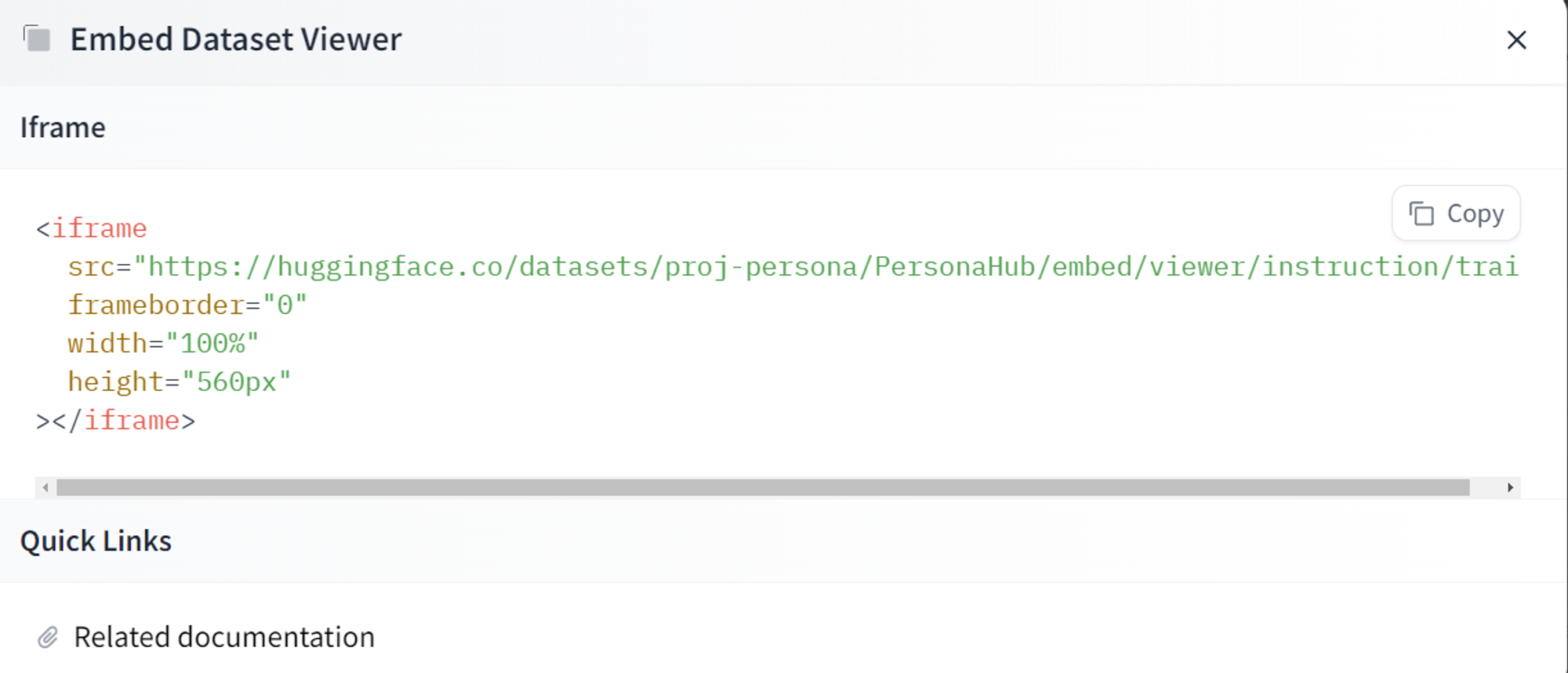Screen dimensions: 1568x673
Task: Click the closing iframe tag in code
Action: click(129, 420)
